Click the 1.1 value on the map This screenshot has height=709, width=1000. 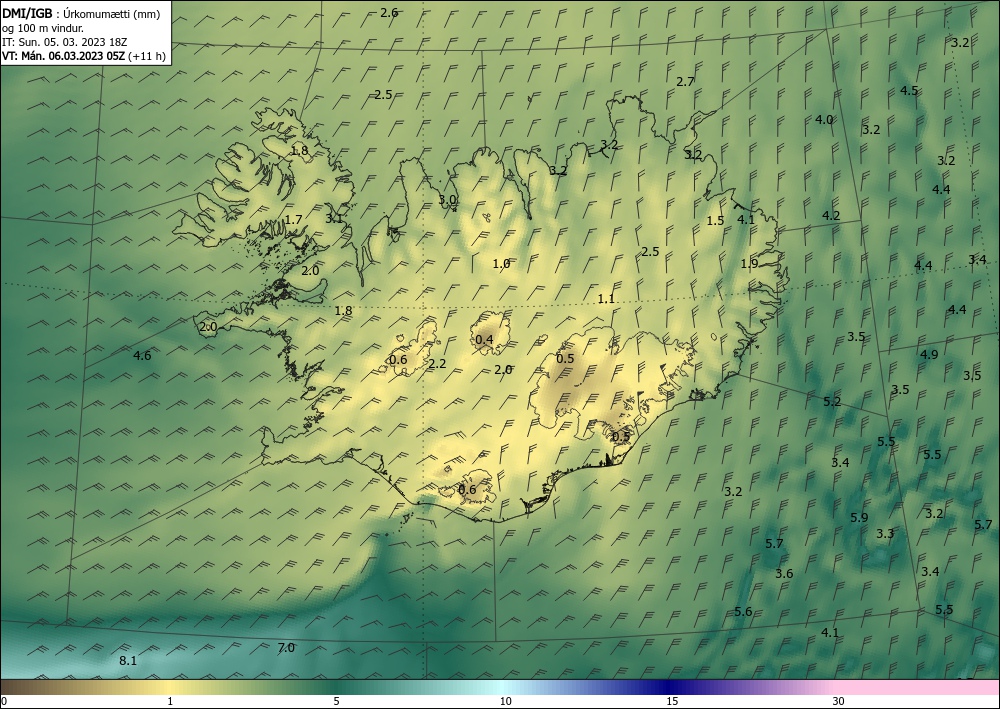coord(606,298)
